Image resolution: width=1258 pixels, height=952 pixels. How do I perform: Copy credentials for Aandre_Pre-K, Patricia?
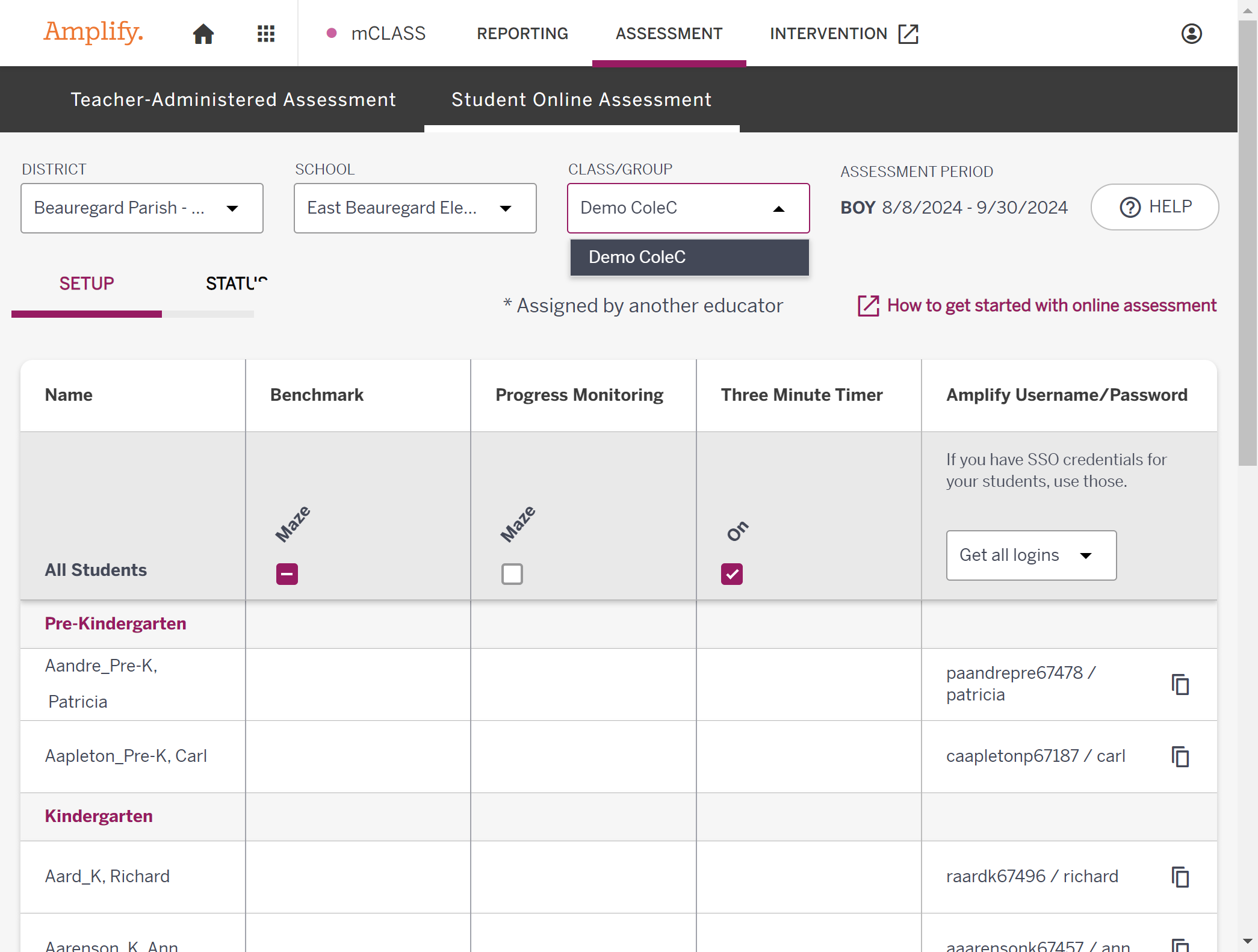[1180, 684]
